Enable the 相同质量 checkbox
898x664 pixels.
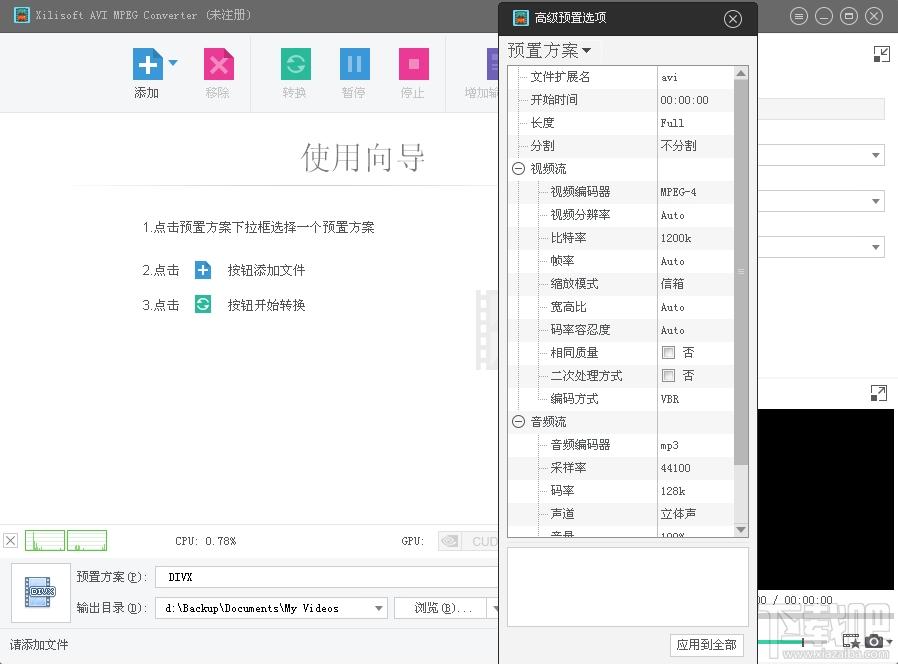click(668, 353)
